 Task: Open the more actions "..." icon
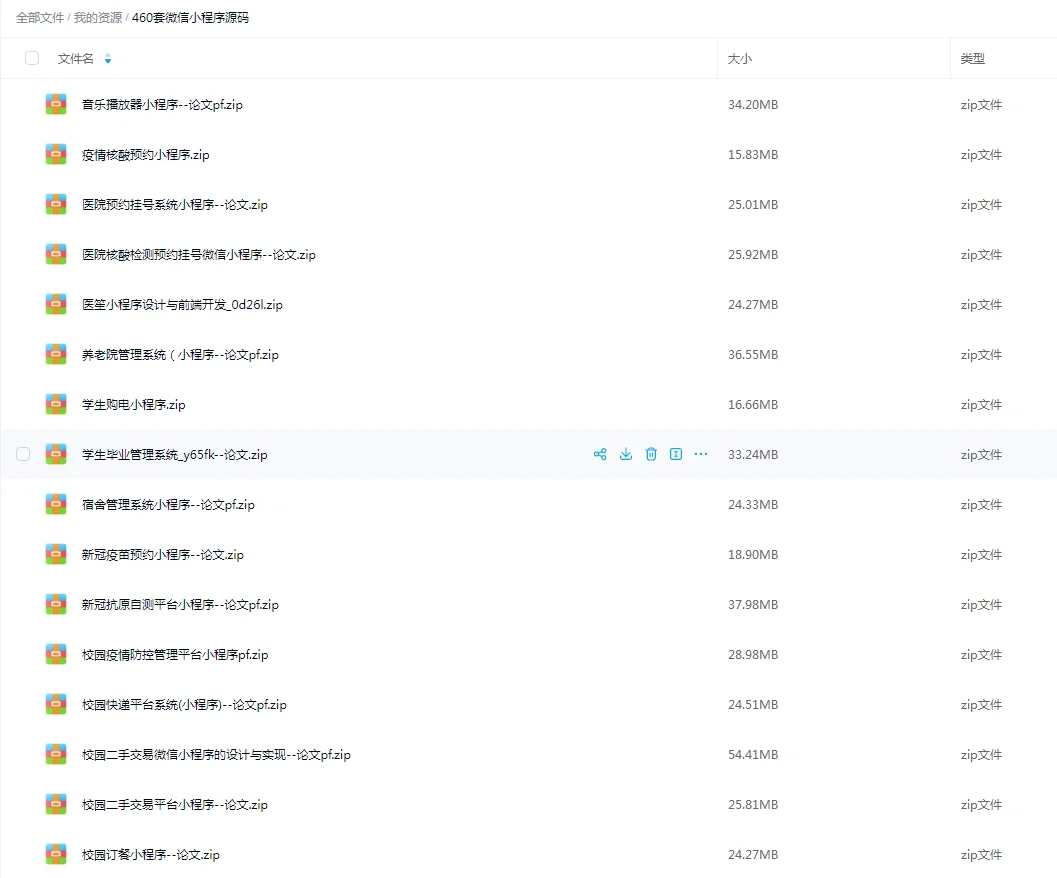pos(700,454)
